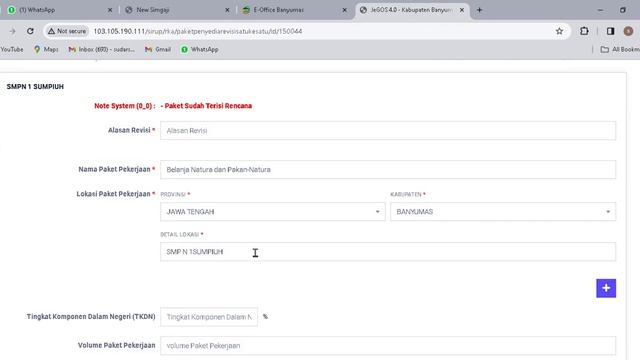Add another location with plus button

[x=606, y=288]
